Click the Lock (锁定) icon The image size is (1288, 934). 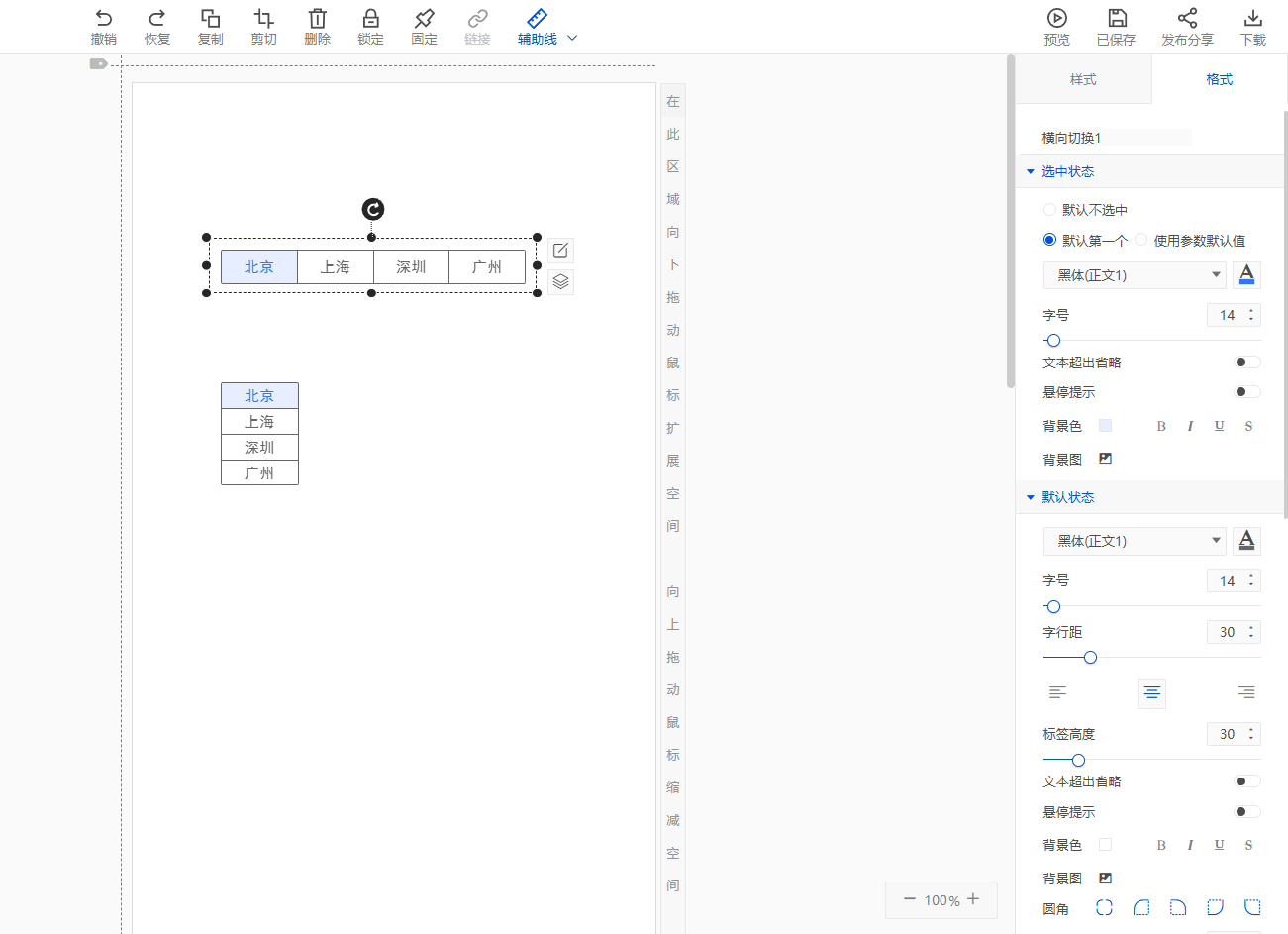tap(370, 19)
